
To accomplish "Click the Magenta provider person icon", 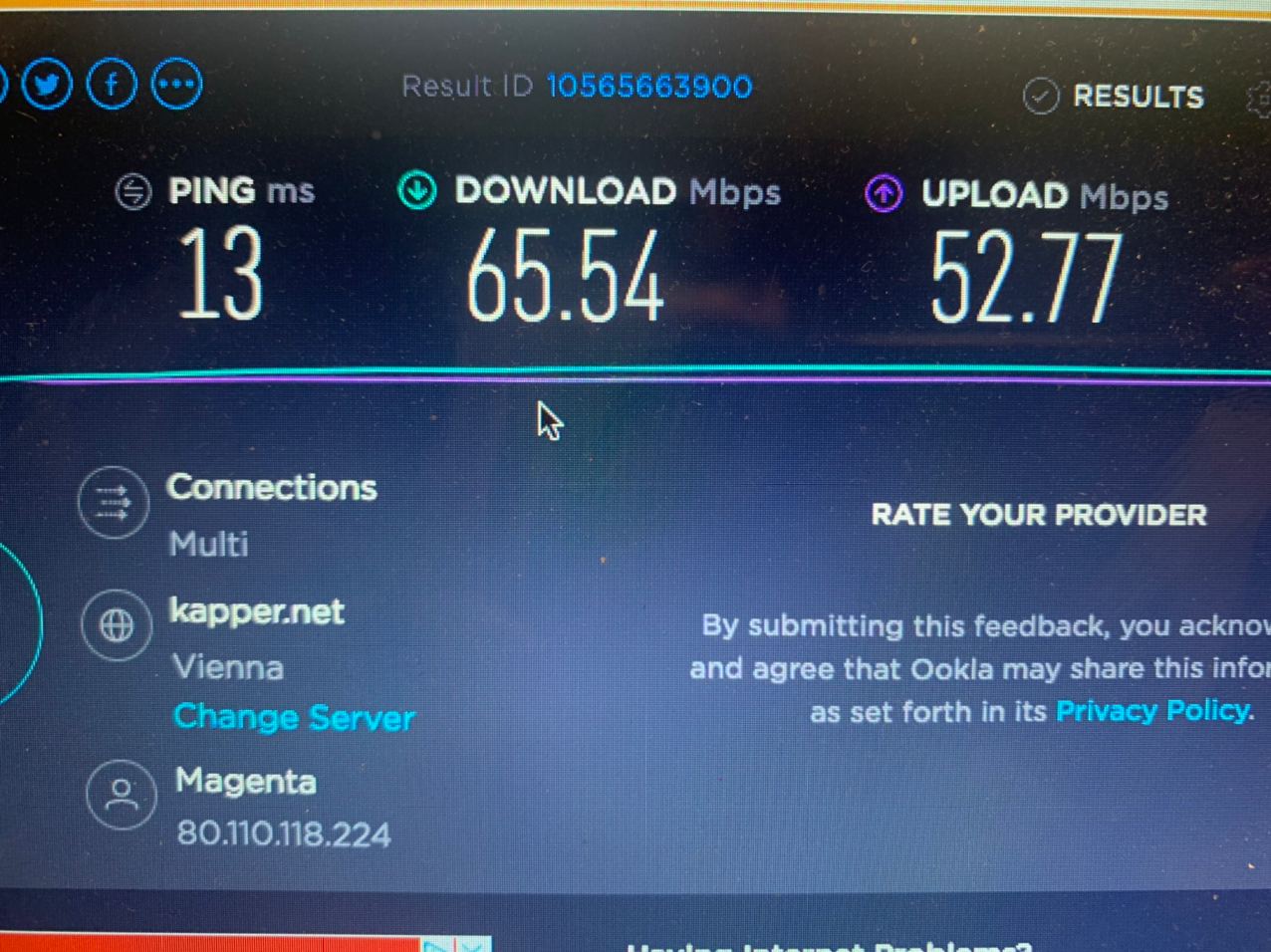I will coord(122,796).
